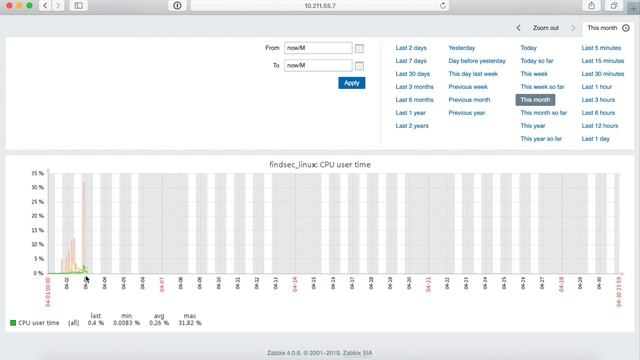640x360 pixels.
Task: Select Last 7 days
Action: point(411,61)
